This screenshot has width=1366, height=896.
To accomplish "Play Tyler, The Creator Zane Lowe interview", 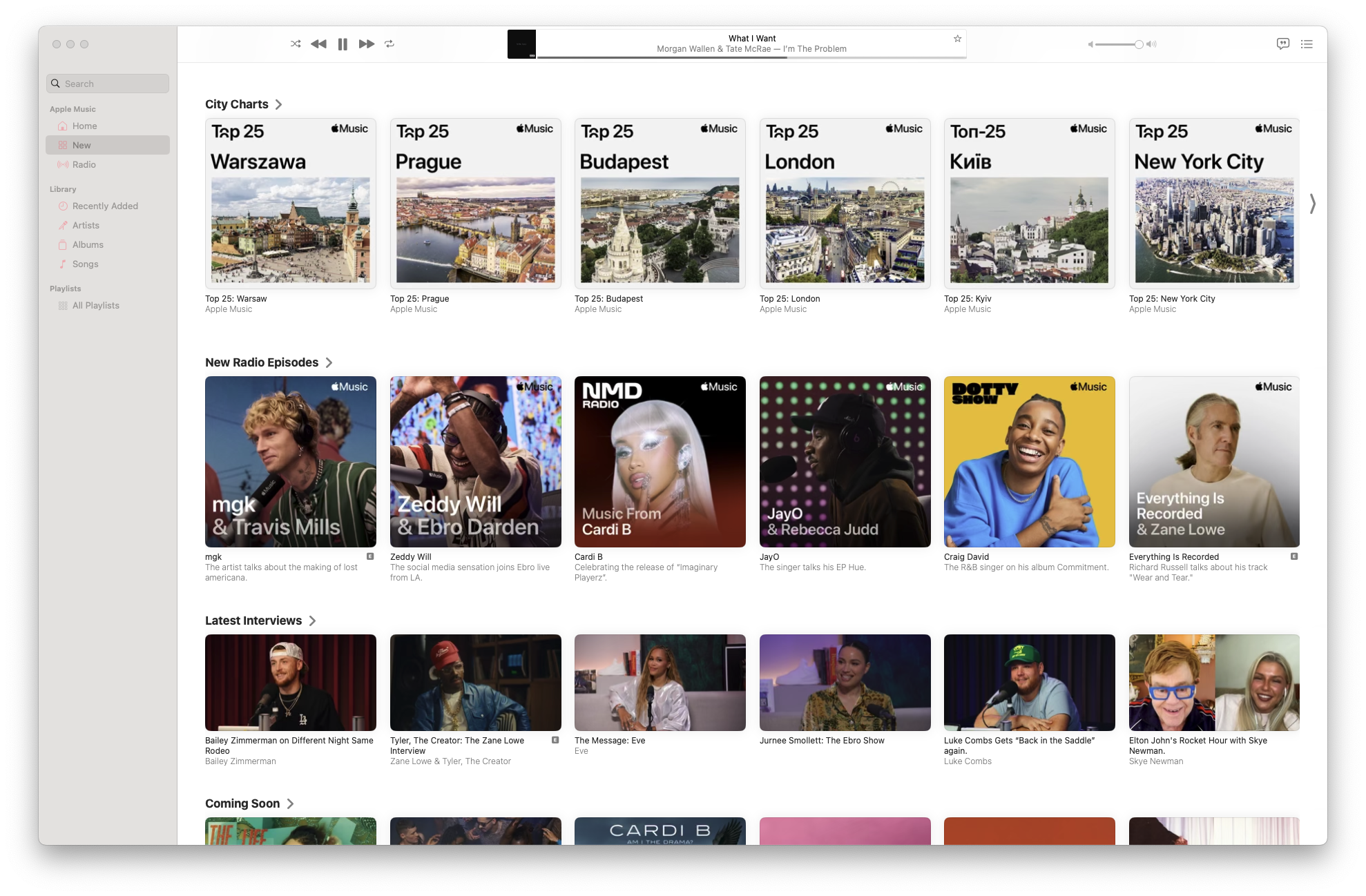I will click(476, 683).
